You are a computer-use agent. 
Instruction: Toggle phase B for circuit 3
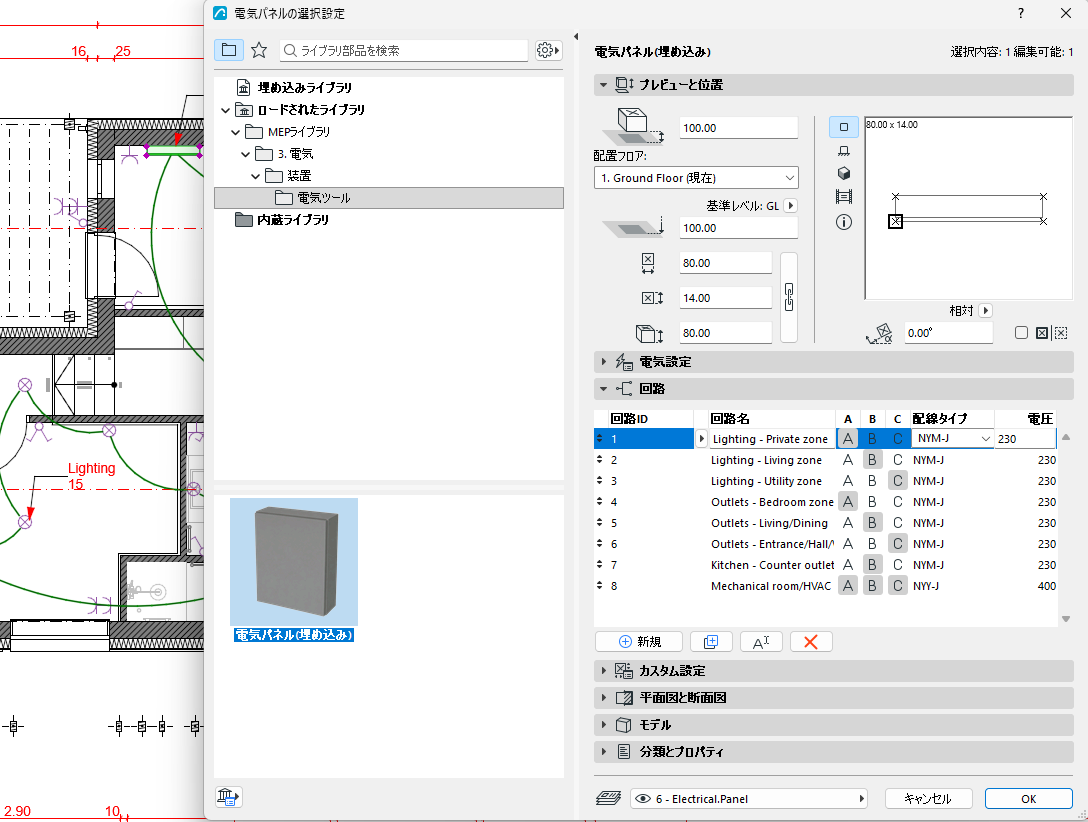click(872, 481)
